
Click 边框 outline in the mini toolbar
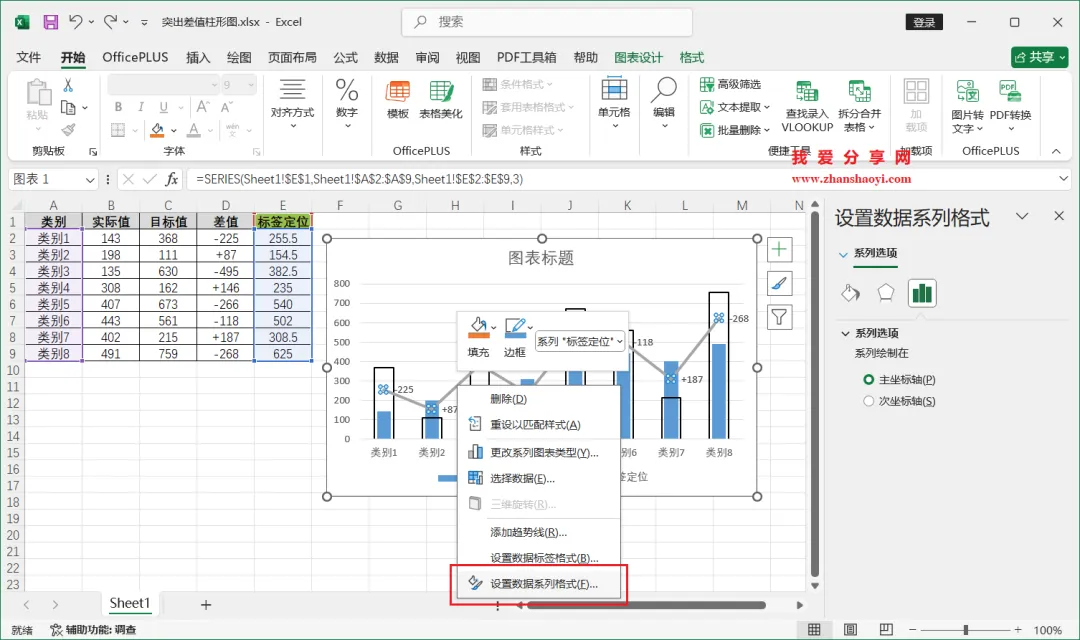pyautogui.click(x=515, y=338)
